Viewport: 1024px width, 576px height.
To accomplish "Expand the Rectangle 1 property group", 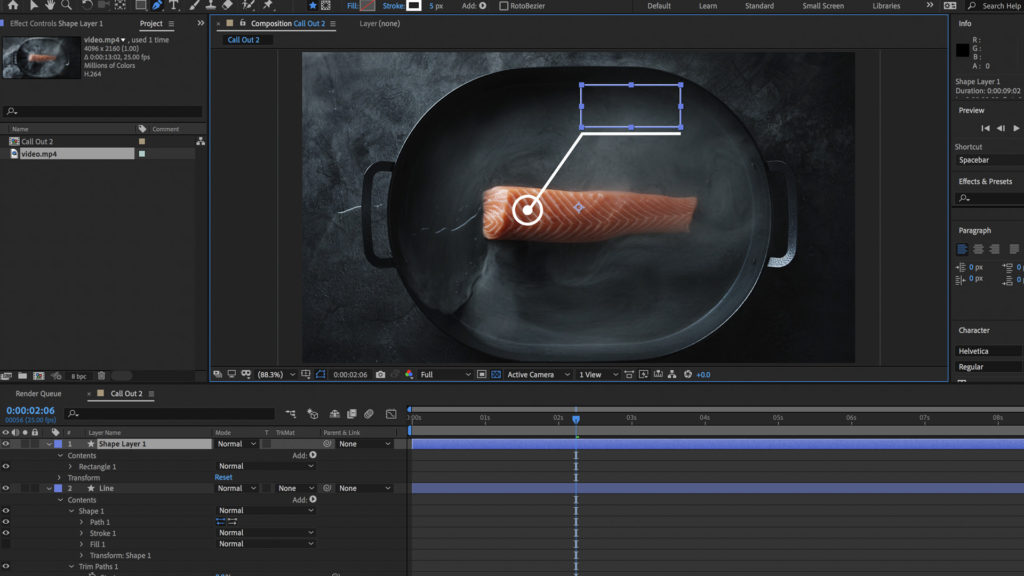I will [70, 467].
